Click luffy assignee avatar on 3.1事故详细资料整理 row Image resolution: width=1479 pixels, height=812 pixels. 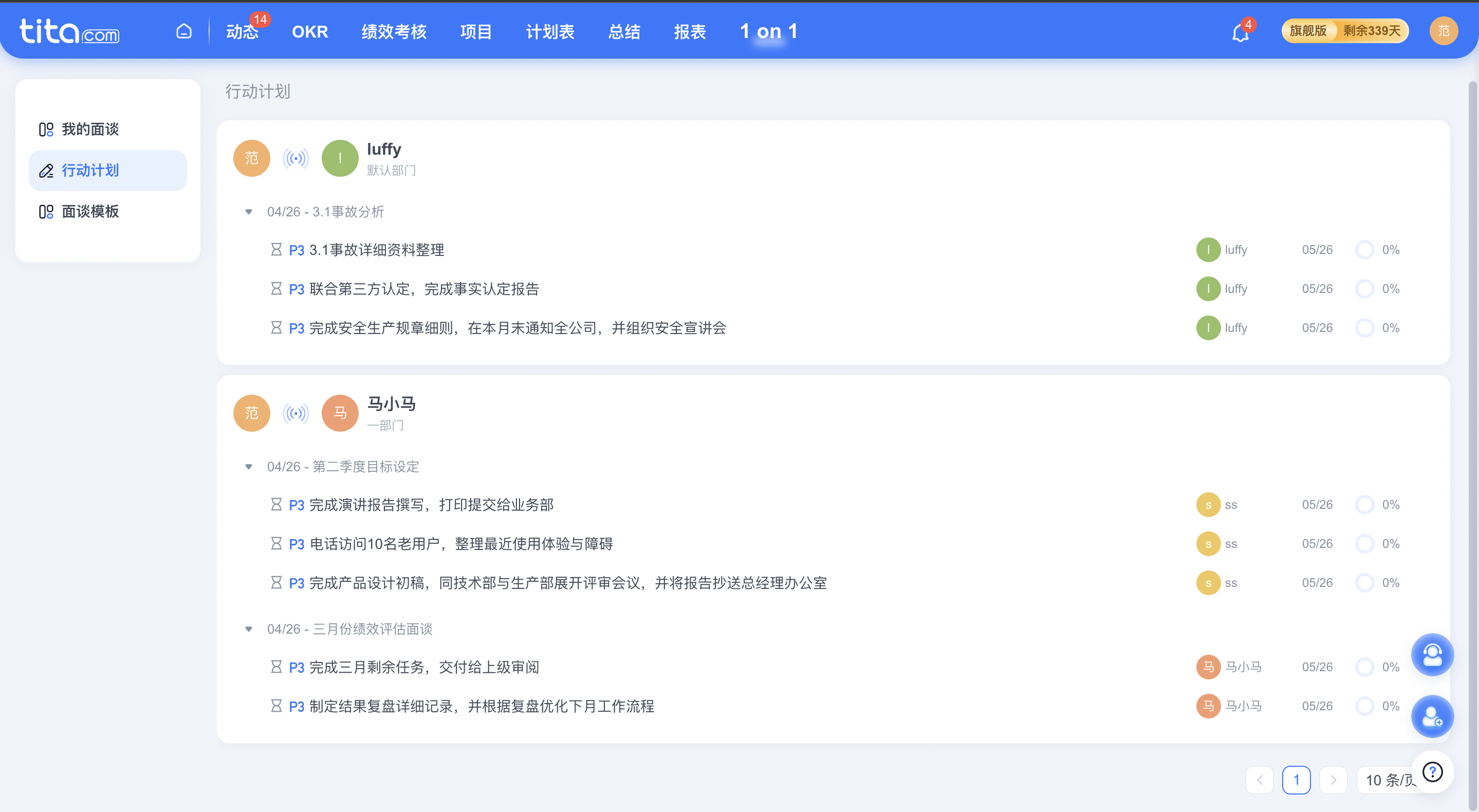pyautogui.click(x=1208, y=249)
